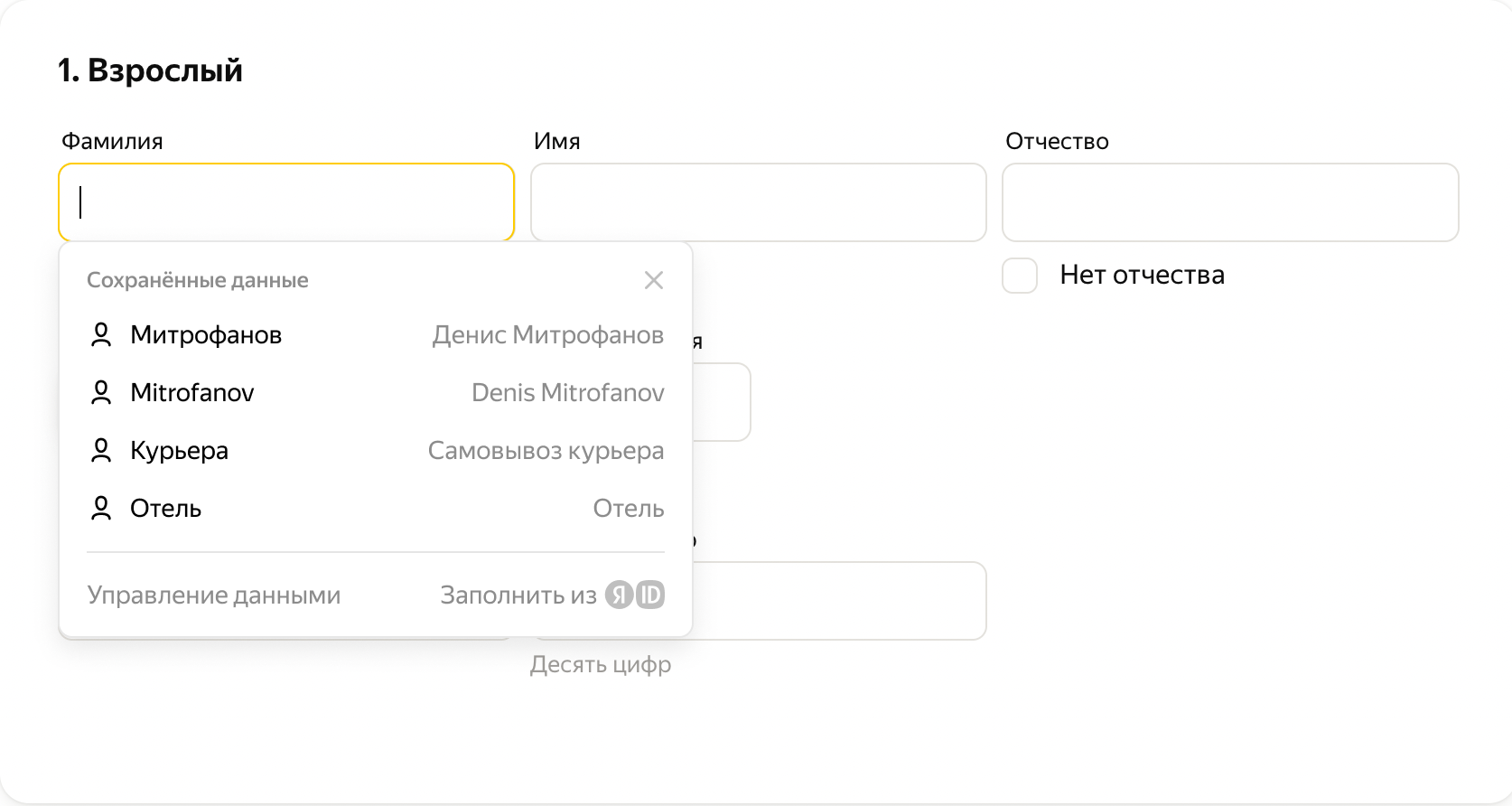
Task: Pick the Курьера suggestion
Action: (179, 451)
